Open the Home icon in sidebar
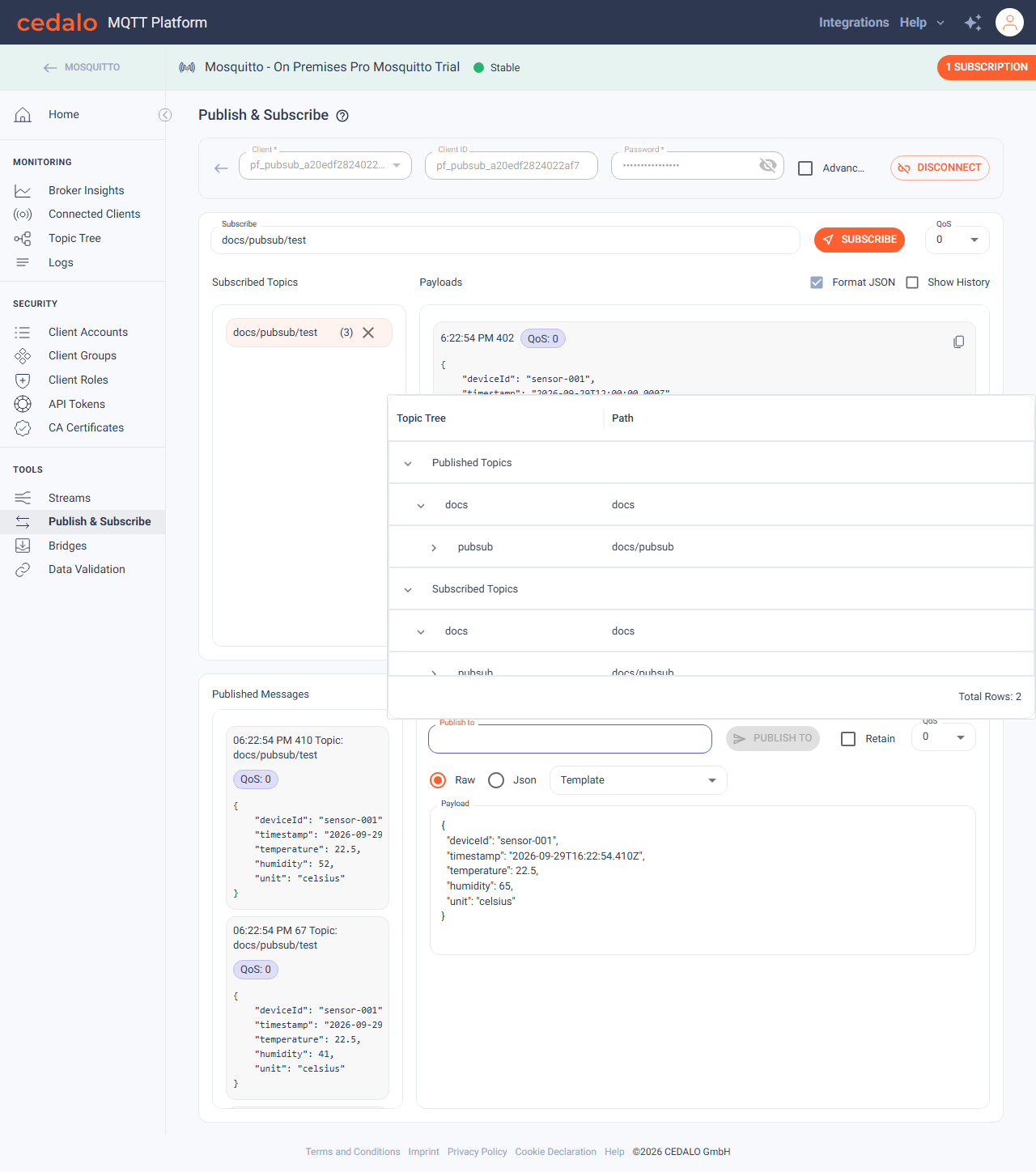 23,115
